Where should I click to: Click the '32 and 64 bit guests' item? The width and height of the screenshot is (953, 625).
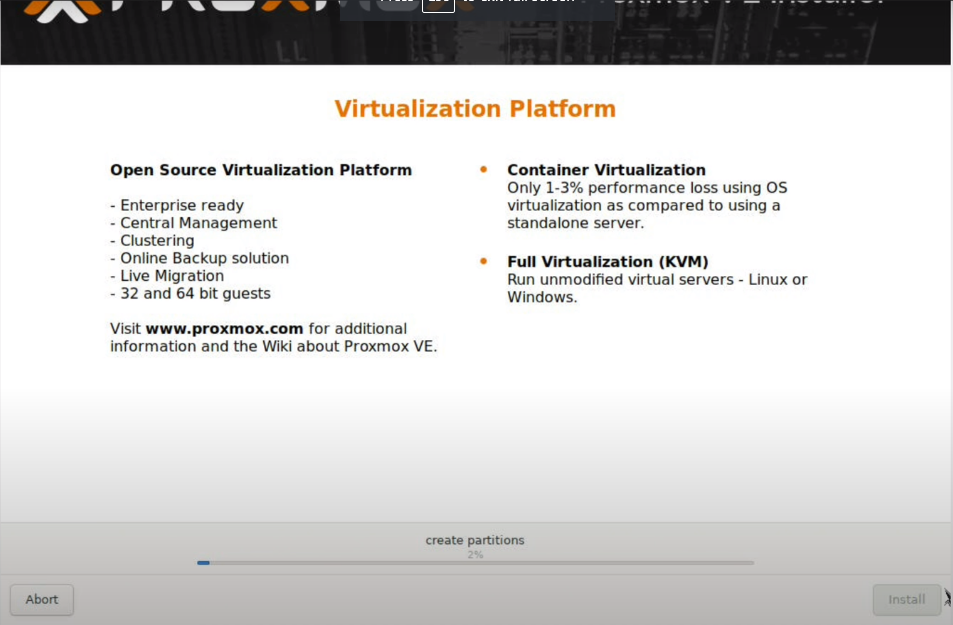(x=190, y=294)
